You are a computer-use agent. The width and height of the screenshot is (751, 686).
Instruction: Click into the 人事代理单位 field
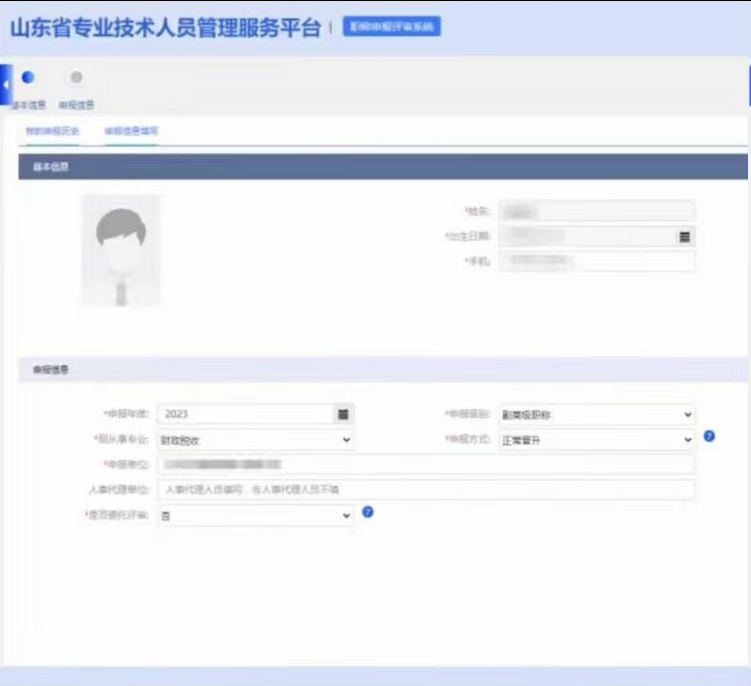[x=426, y=489]
